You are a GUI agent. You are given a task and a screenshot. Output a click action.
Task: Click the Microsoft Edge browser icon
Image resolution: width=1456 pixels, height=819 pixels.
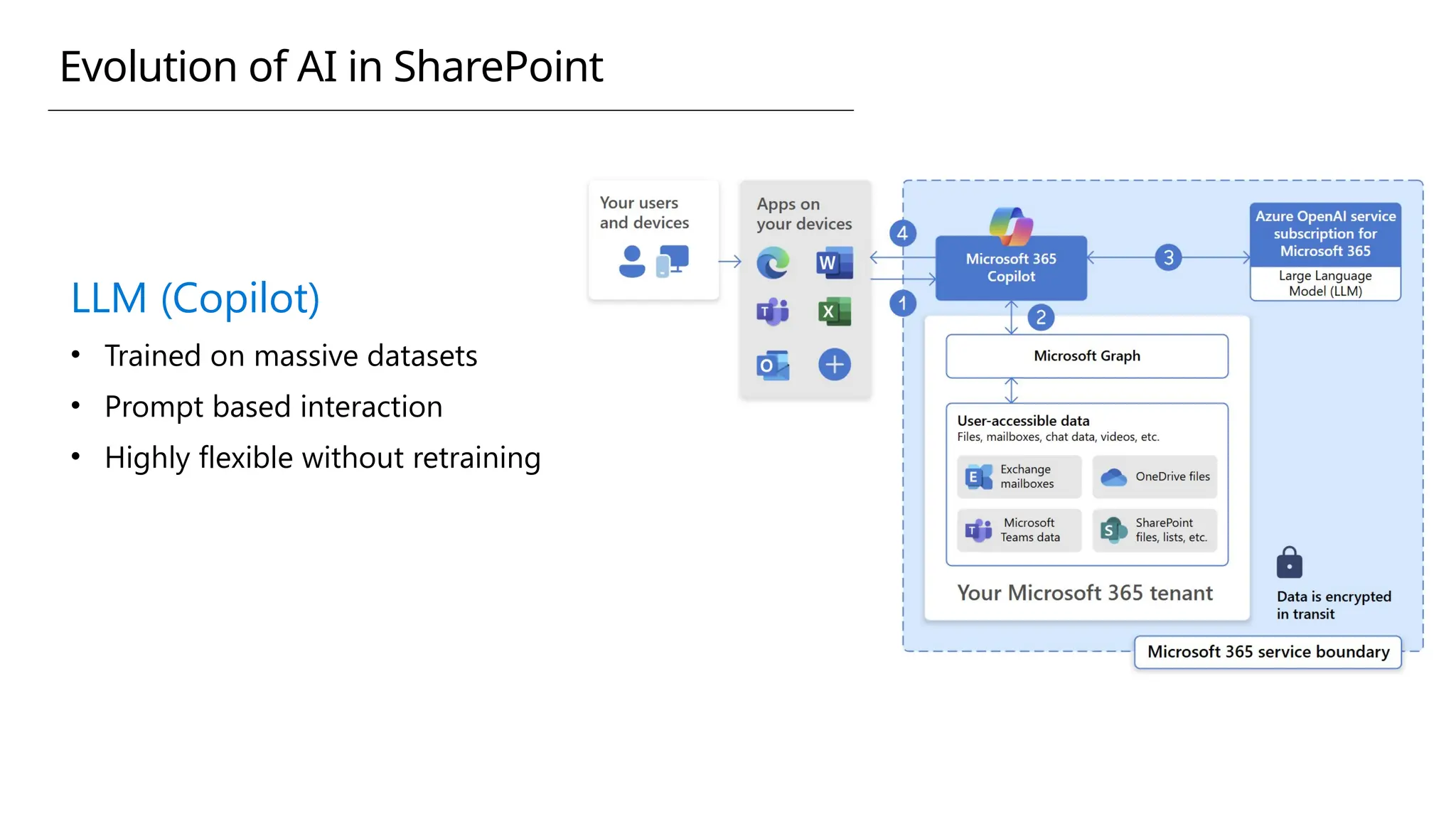pyautogui.click(x=773, y=263)
